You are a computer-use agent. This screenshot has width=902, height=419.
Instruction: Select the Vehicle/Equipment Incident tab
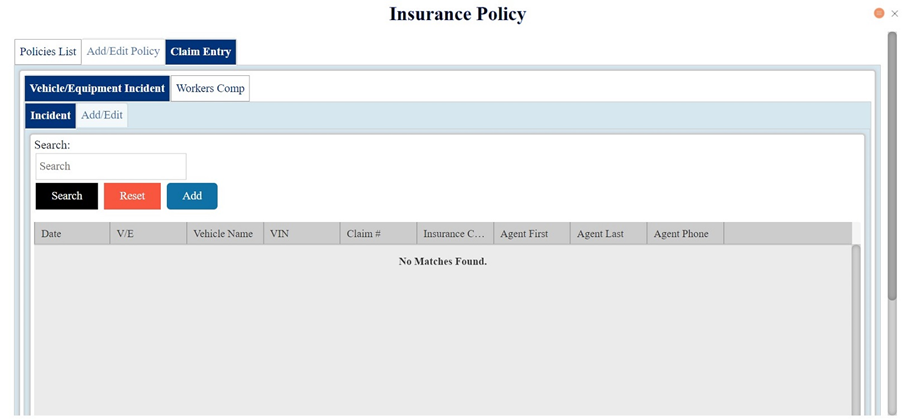[x=97, y=88]
